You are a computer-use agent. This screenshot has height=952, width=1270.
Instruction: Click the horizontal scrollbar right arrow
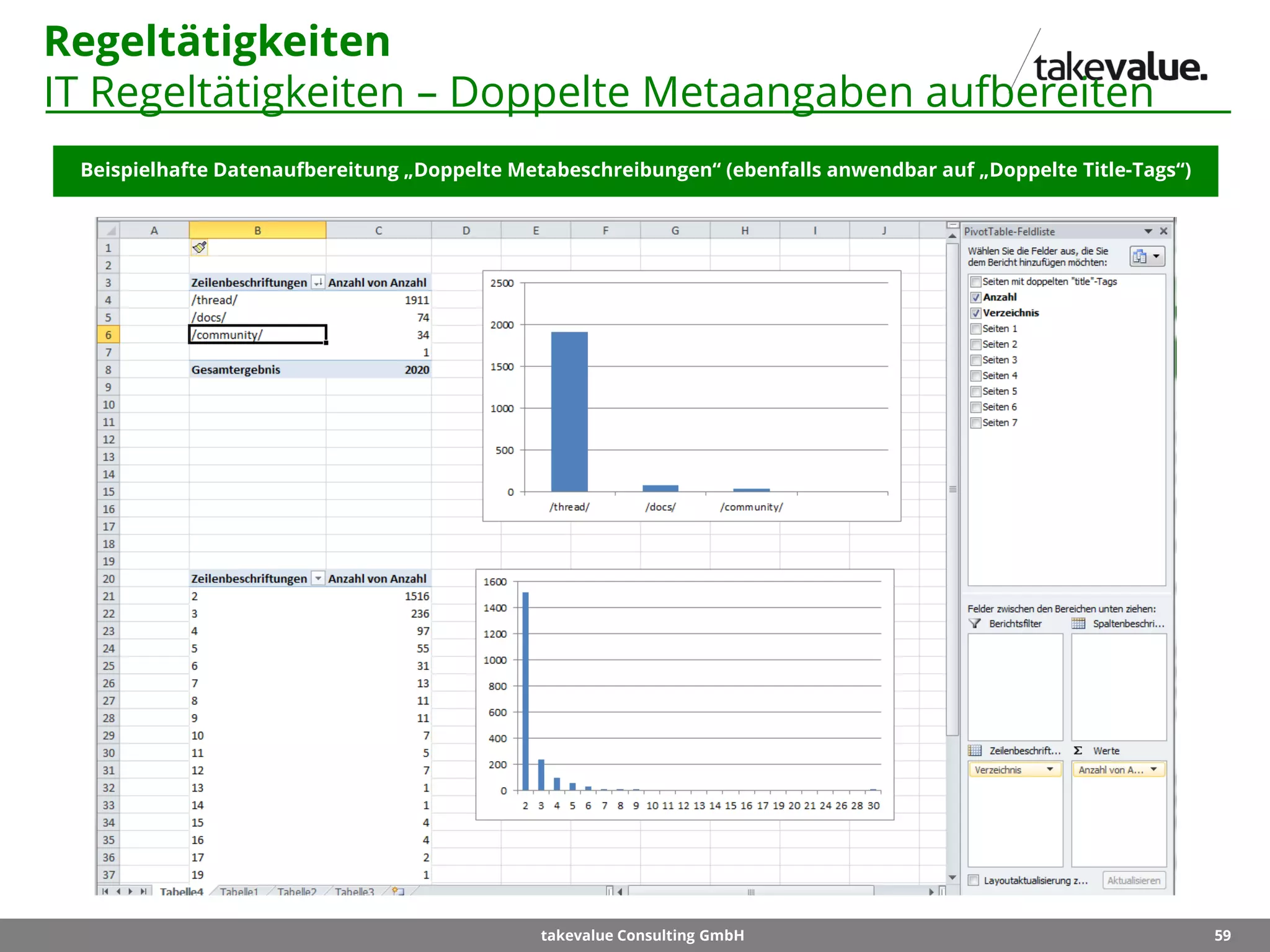point(931,891)
